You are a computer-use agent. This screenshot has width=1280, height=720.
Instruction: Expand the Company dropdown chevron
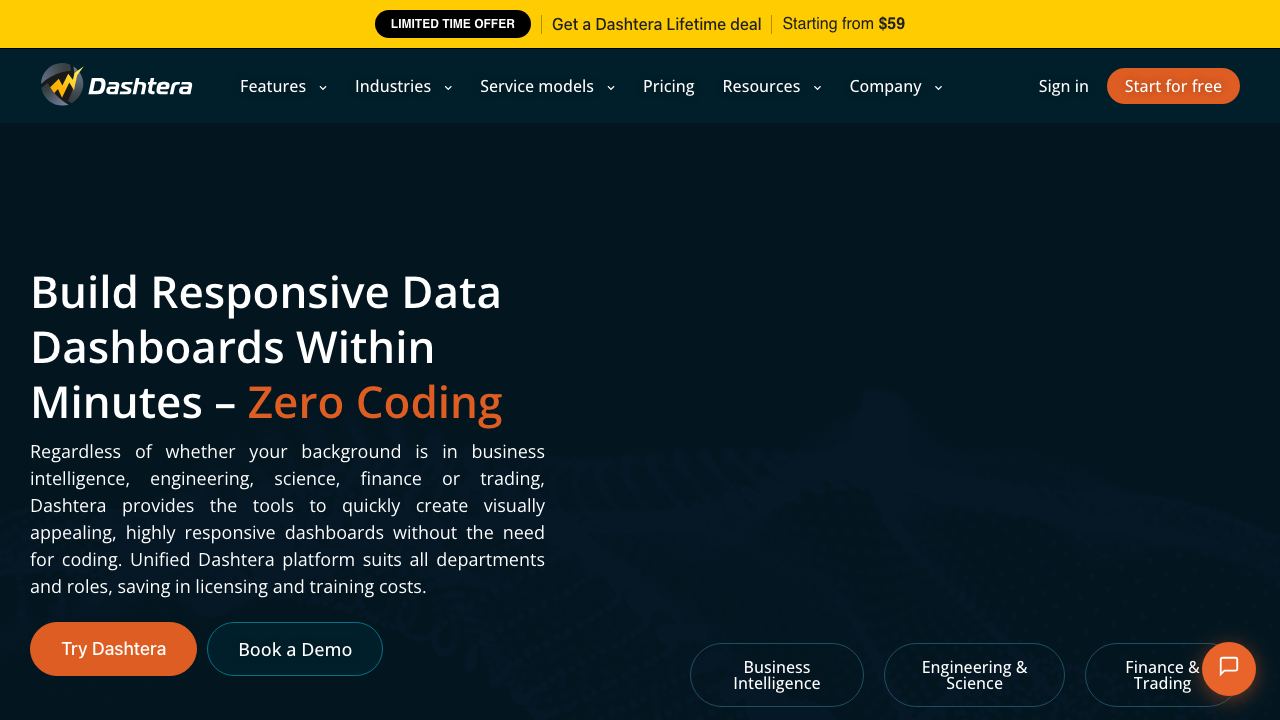pyautogui.click(x=938, y=87)
